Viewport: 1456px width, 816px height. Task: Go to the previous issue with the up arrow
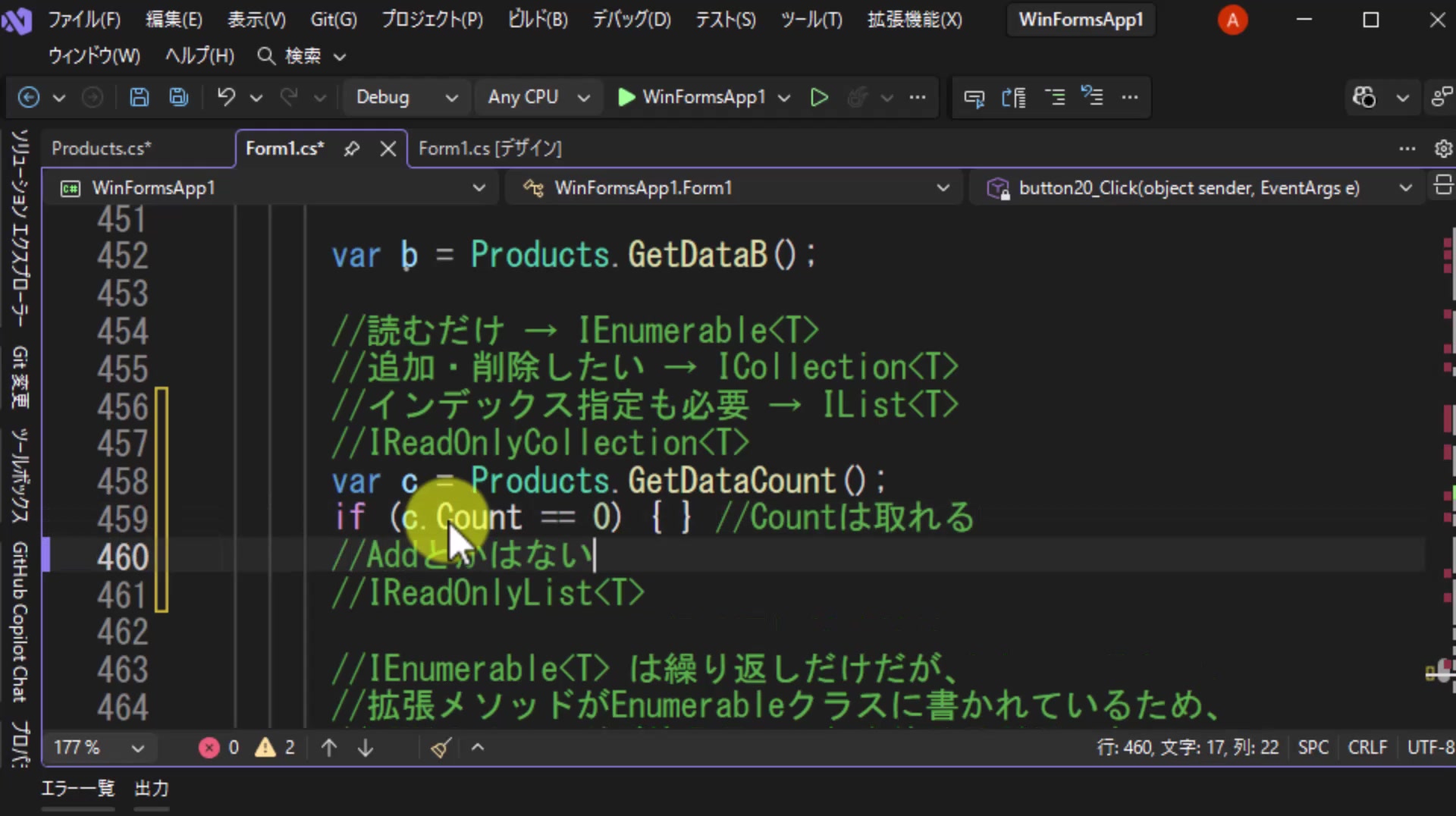(x=329, y=748)
